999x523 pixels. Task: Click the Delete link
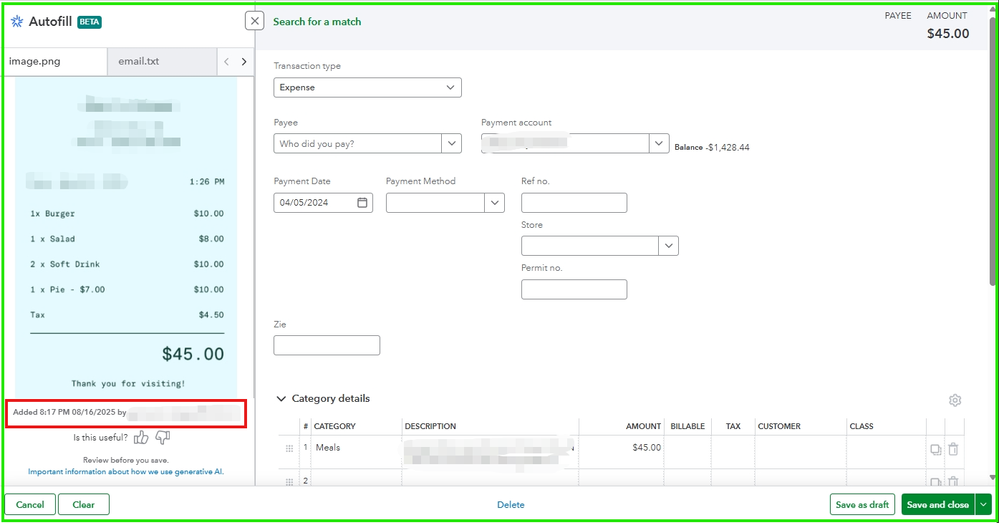coord(511,505)
